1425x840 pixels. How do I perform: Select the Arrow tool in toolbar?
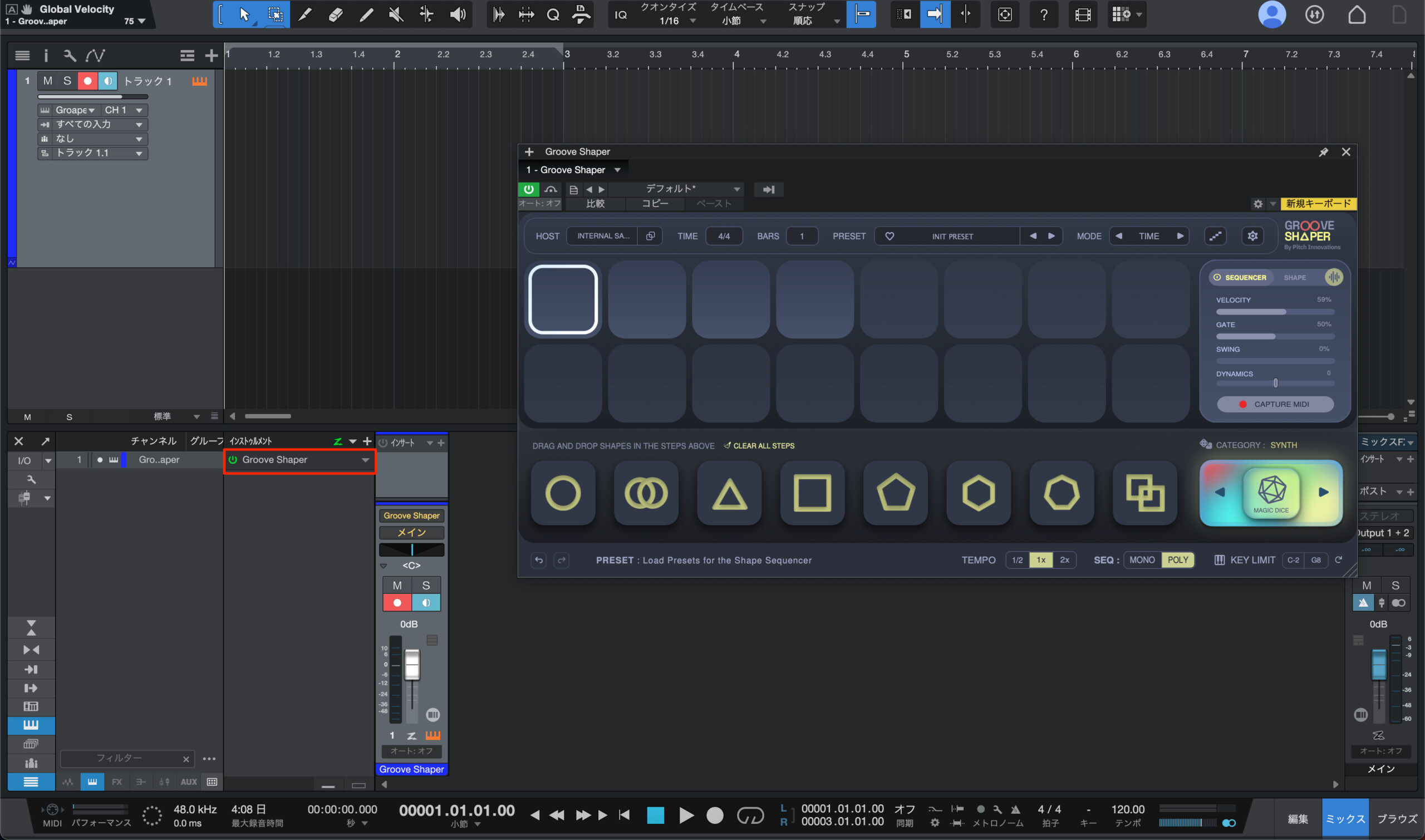click(244, 14)
